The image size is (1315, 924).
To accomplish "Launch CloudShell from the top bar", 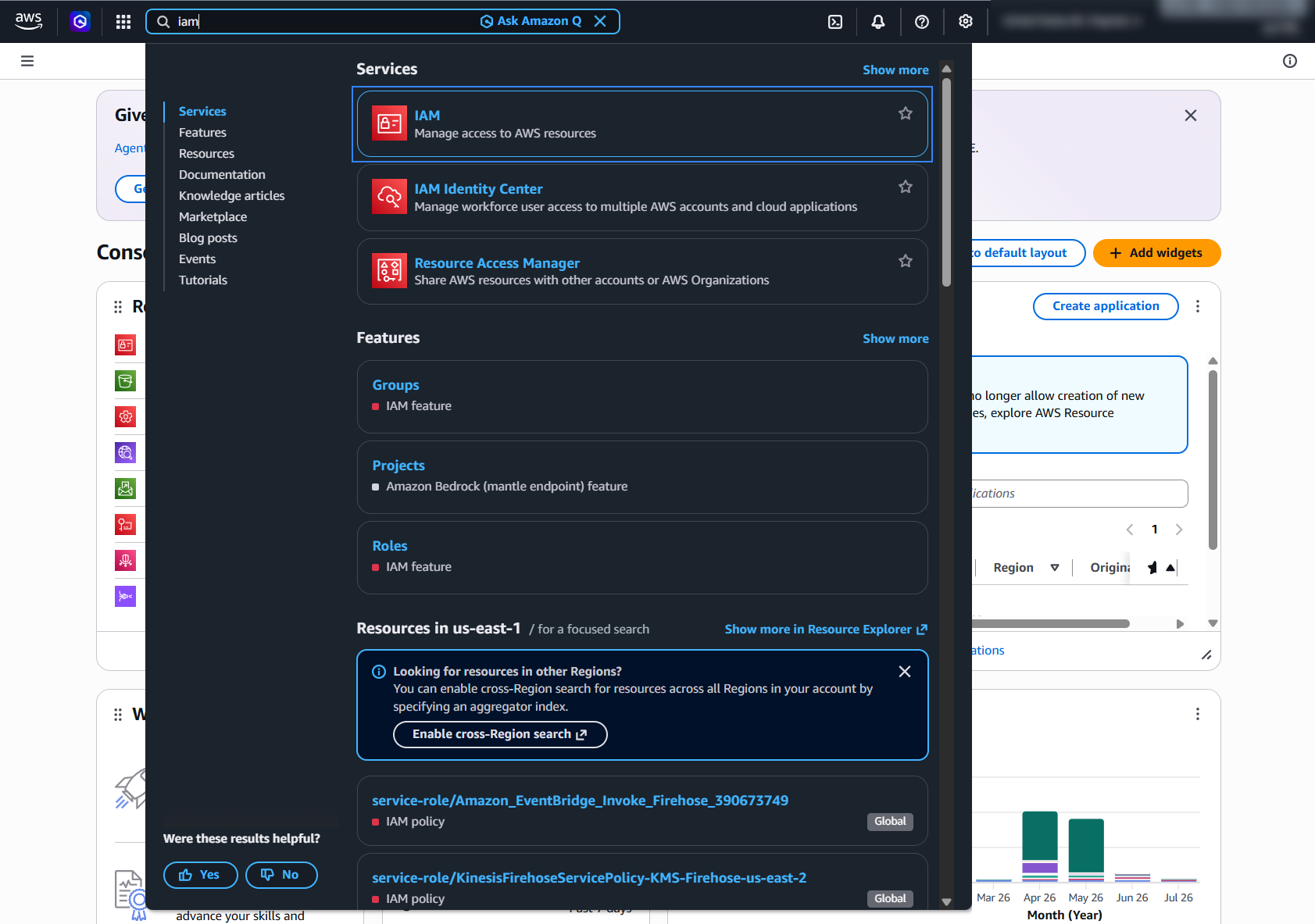I will point(835,22).
